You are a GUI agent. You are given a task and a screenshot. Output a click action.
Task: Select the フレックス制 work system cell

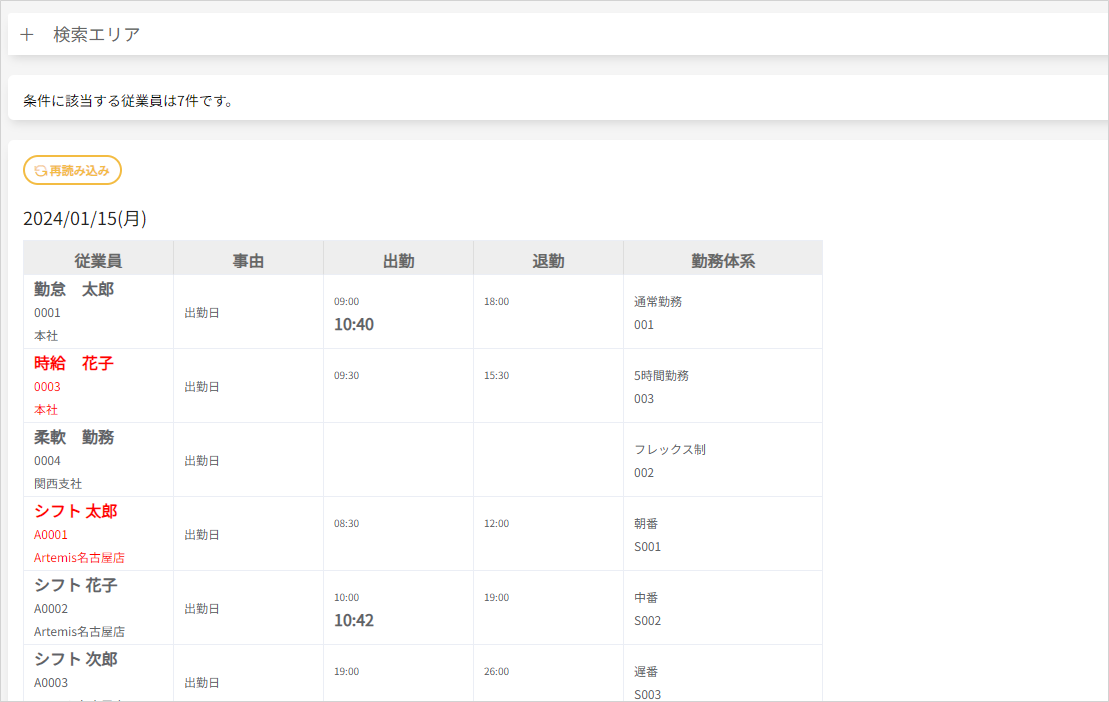point(670,450)
